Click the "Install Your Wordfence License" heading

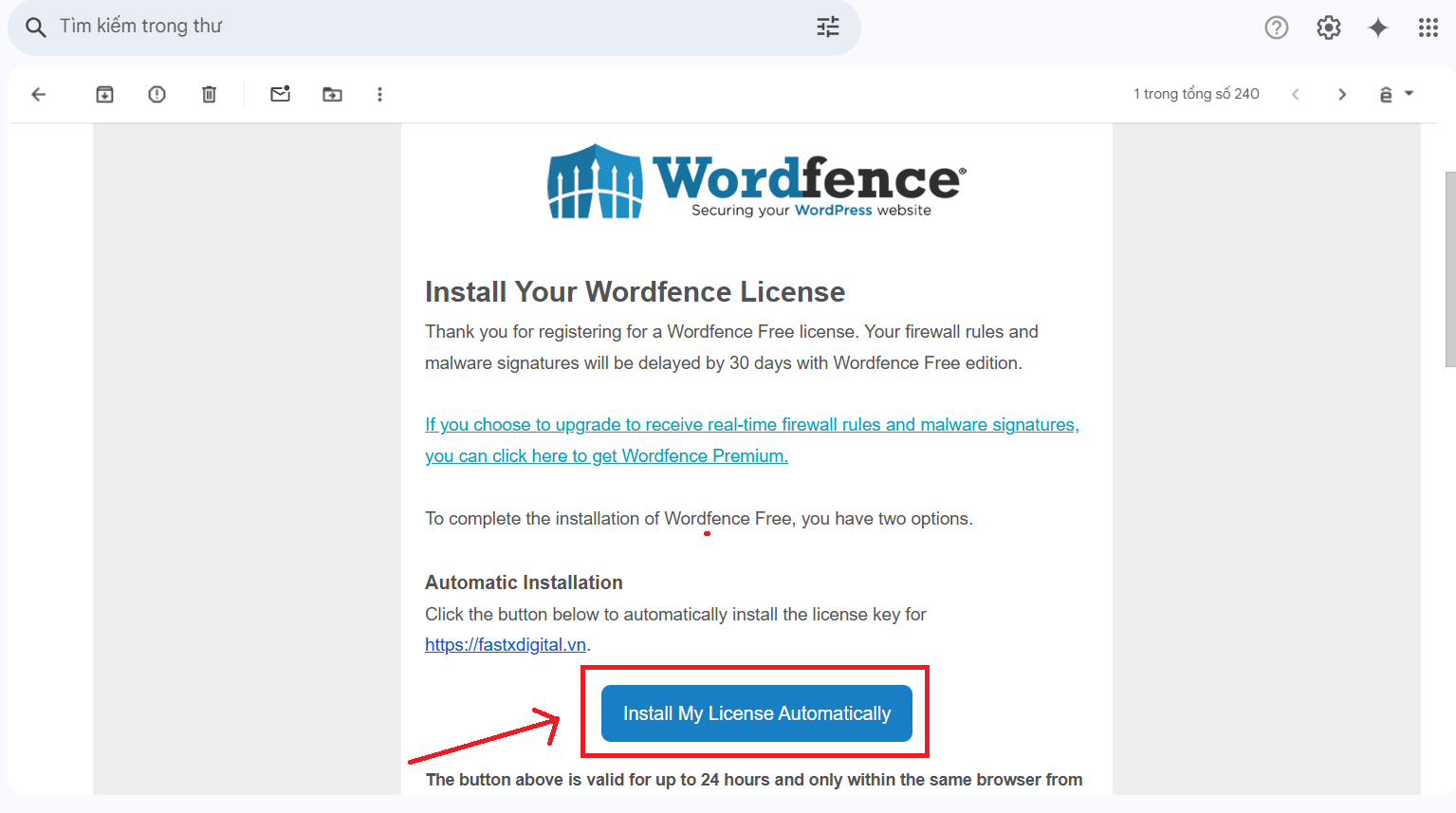pos(635,292)
